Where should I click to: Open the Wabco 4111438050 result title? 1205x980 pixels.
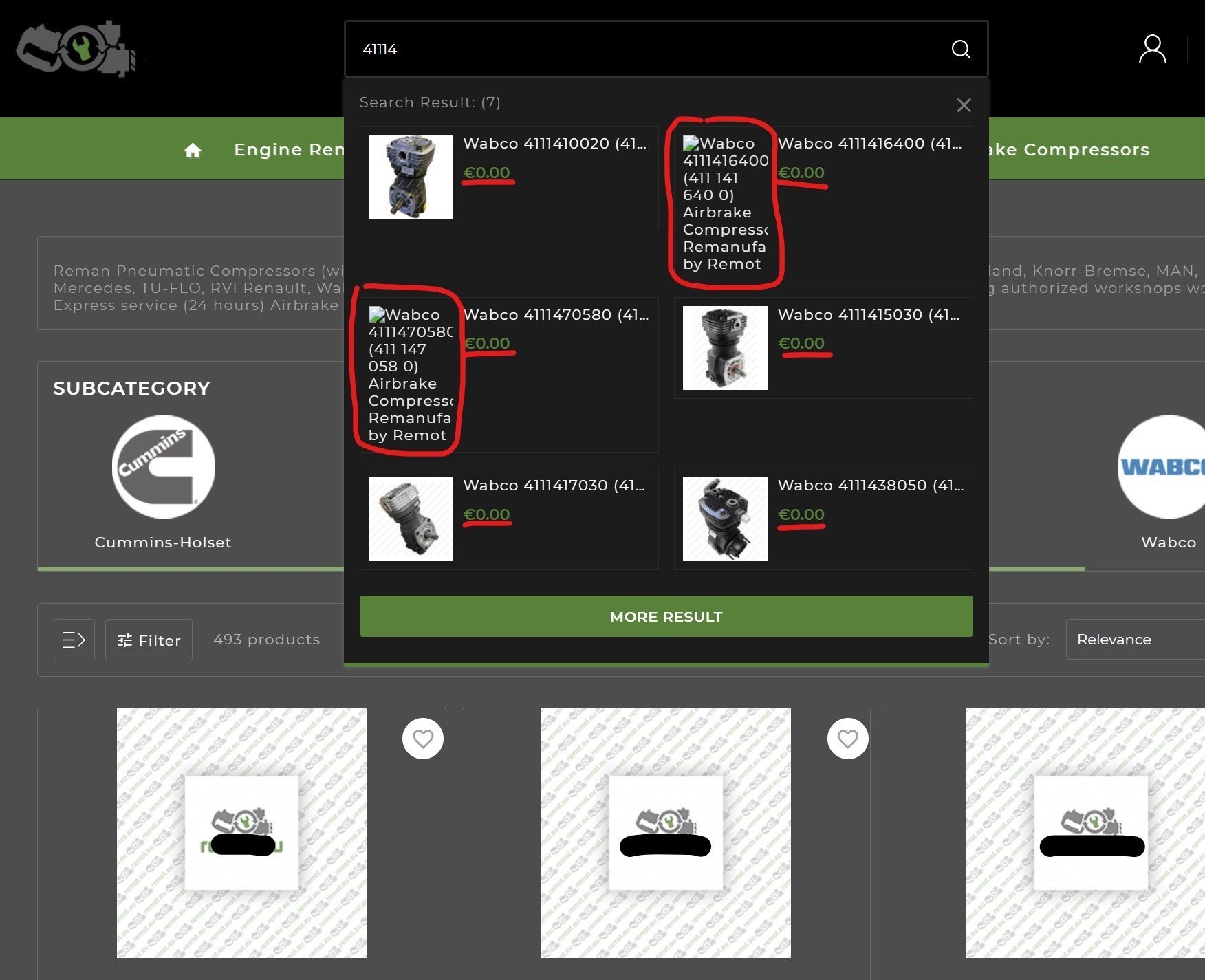[871, 486]
